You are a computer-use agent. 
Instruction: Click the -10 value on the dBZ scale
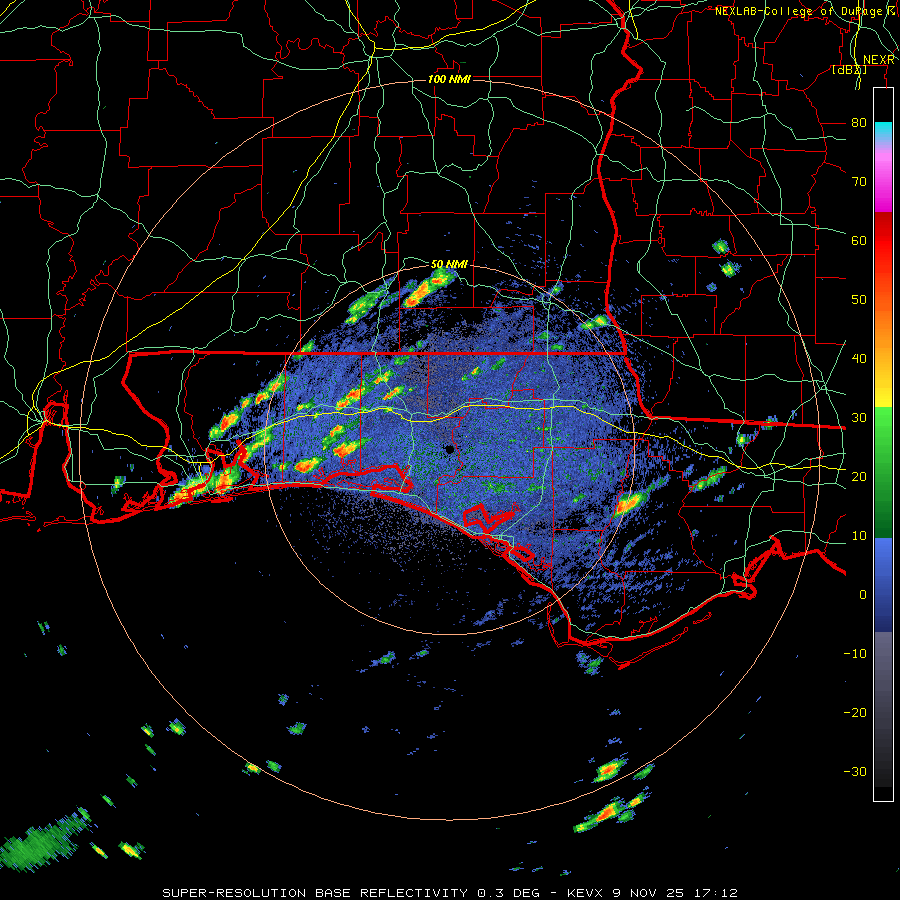tap(855, 653)
